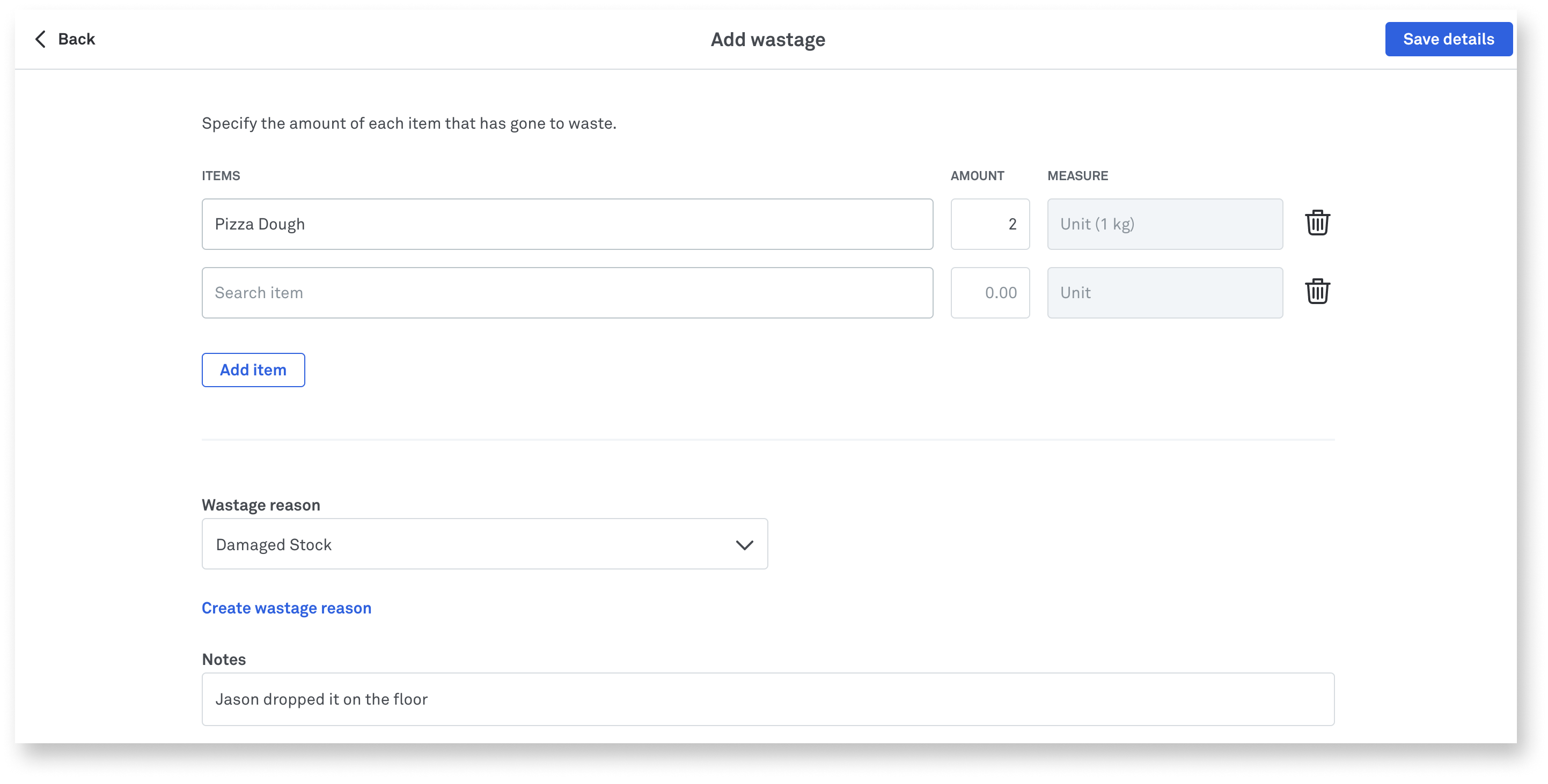Edit the Notes field about Jason
Viewport: 1548px width, 784px height.
coord(768,699)
